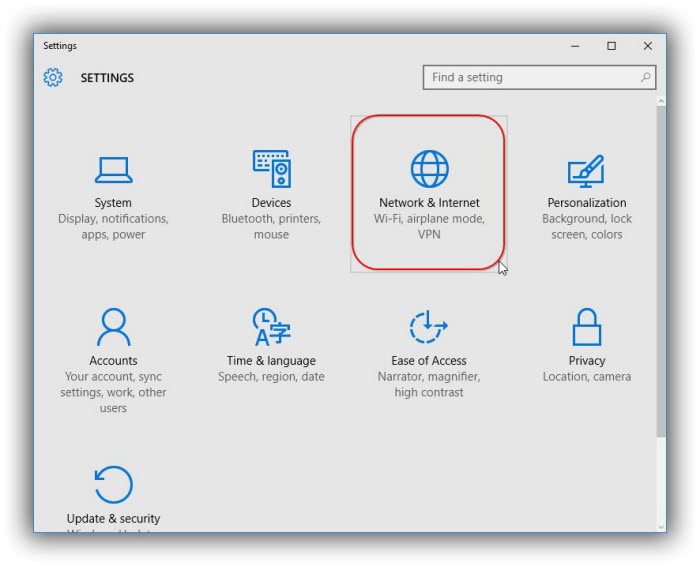Click 'Wi-Fi, airplane mode, VPN' description
Viewport: 700px width, 566px height.
coord(429,226)
